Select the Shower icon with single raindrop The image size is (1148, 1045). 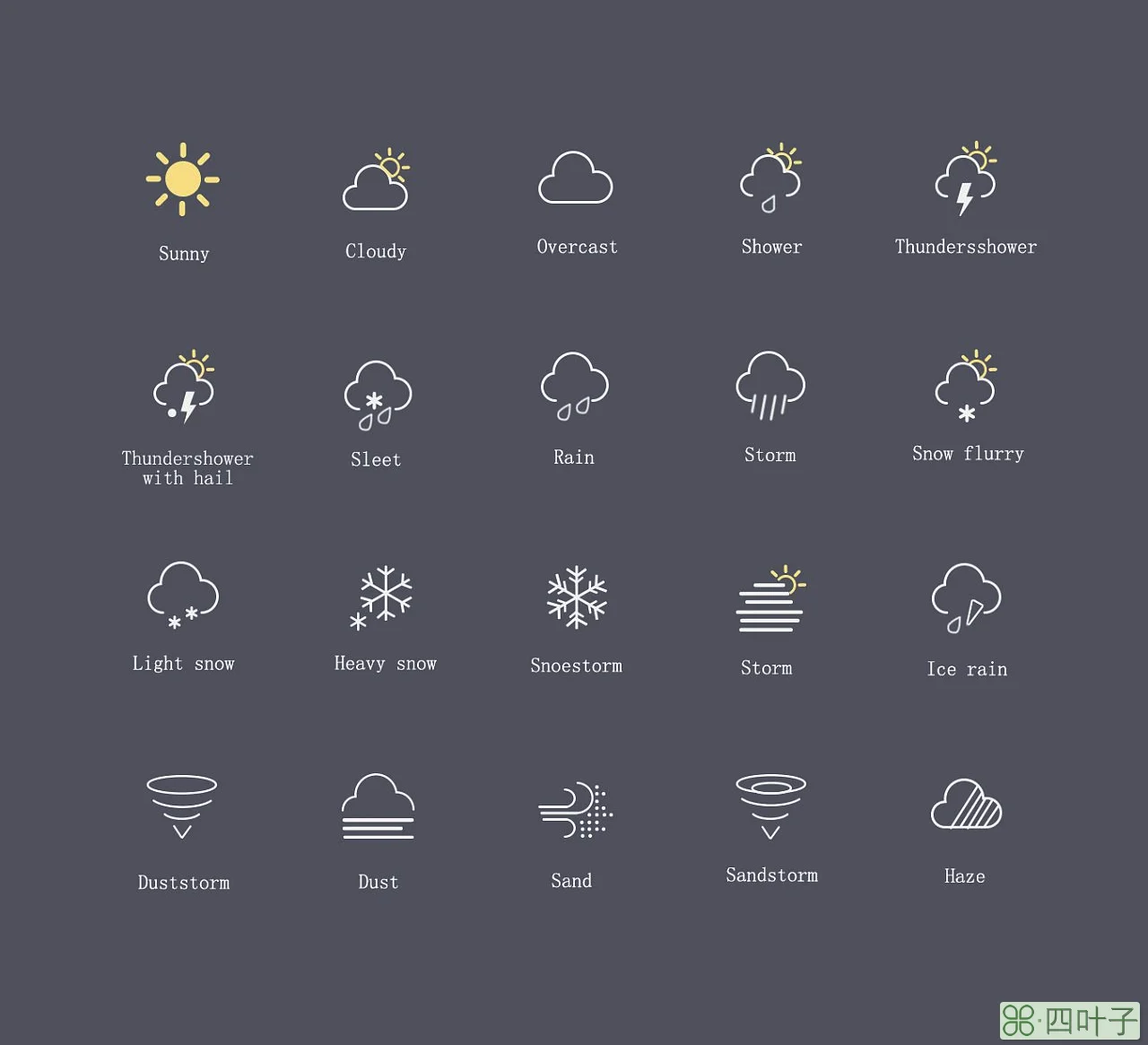pyautogui.click(x=770, y=178)
